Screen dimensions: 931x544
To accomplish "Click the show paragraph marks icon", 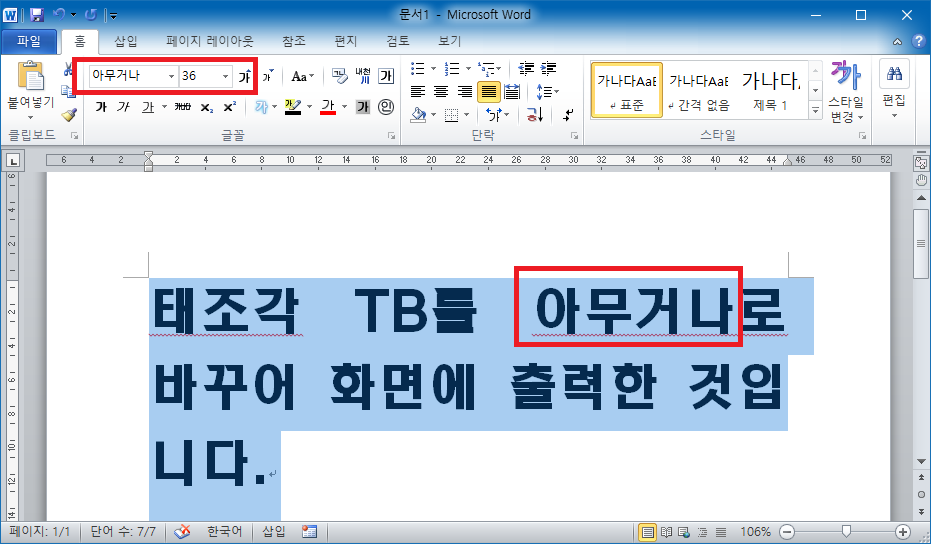I will tap(568, 114).
